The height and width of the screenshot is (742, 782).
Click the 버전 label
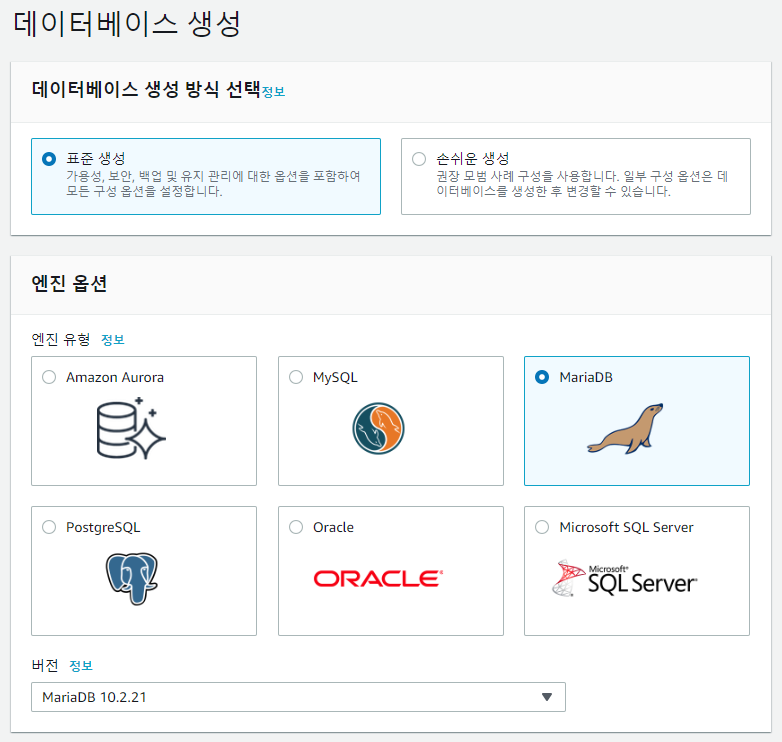point(45,666)
